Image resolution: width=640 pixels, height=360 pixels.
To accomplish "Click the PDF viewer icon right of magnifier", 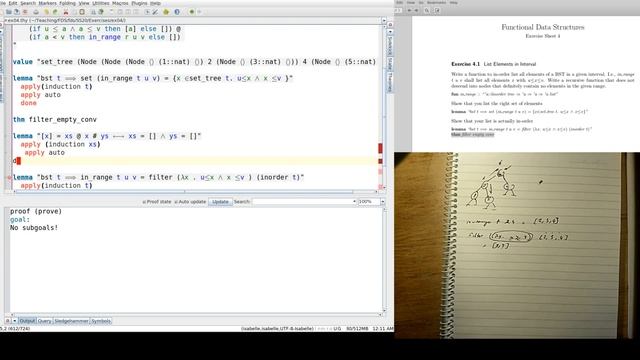I will click(x=437, y=10).
